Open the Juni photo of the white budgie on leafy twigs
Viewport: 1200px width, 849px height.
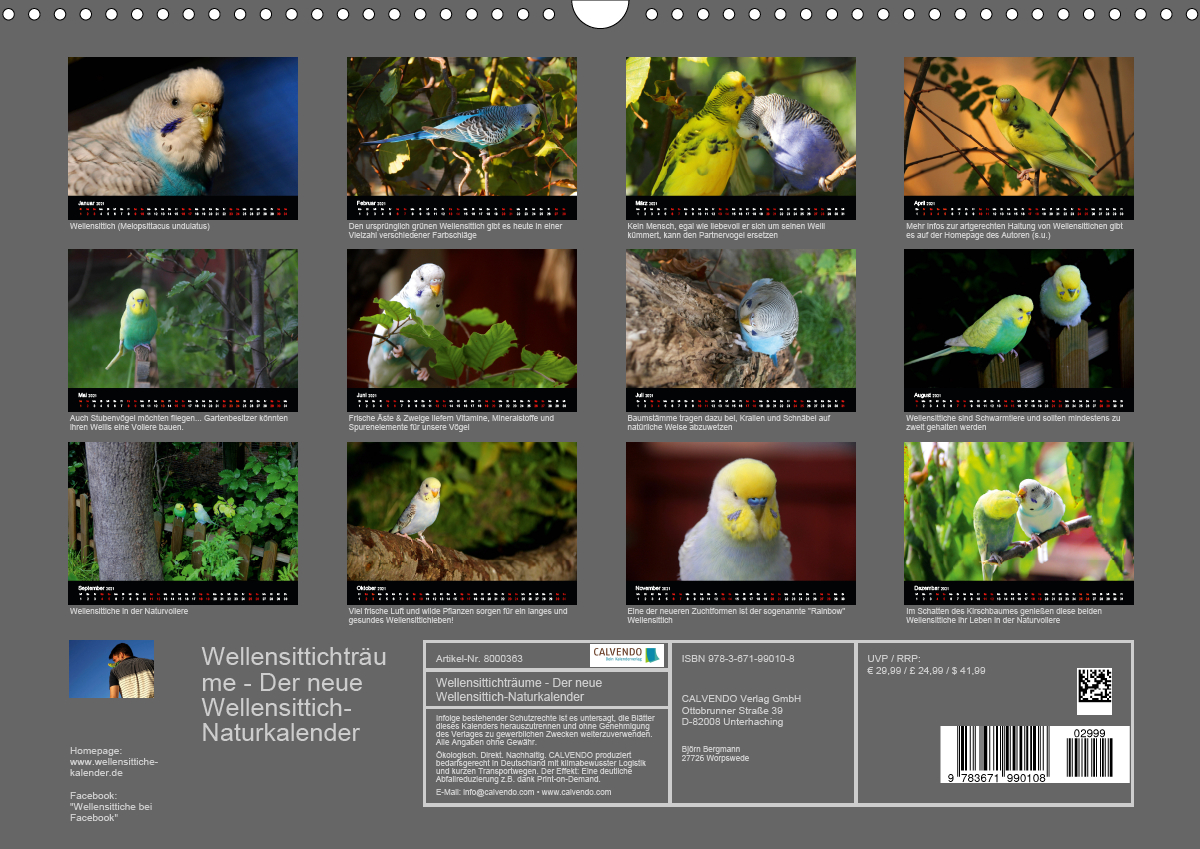(462, 319)
